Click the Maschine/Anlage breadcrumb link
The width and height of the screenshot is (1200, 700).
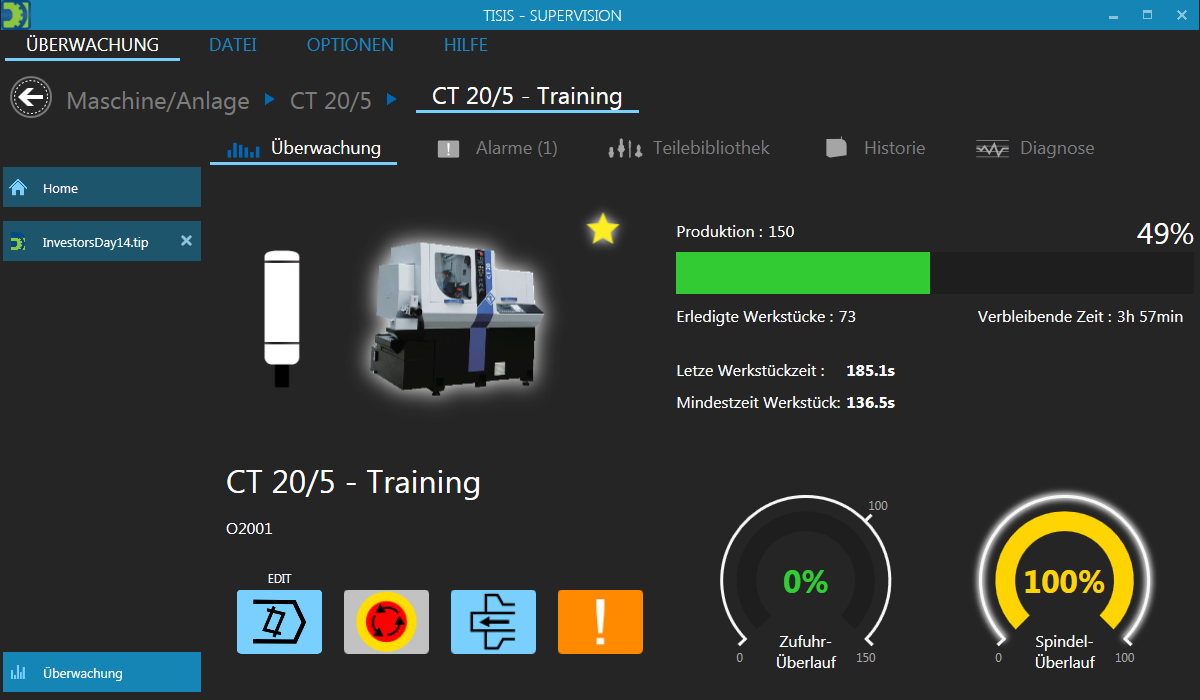point(158,101)
